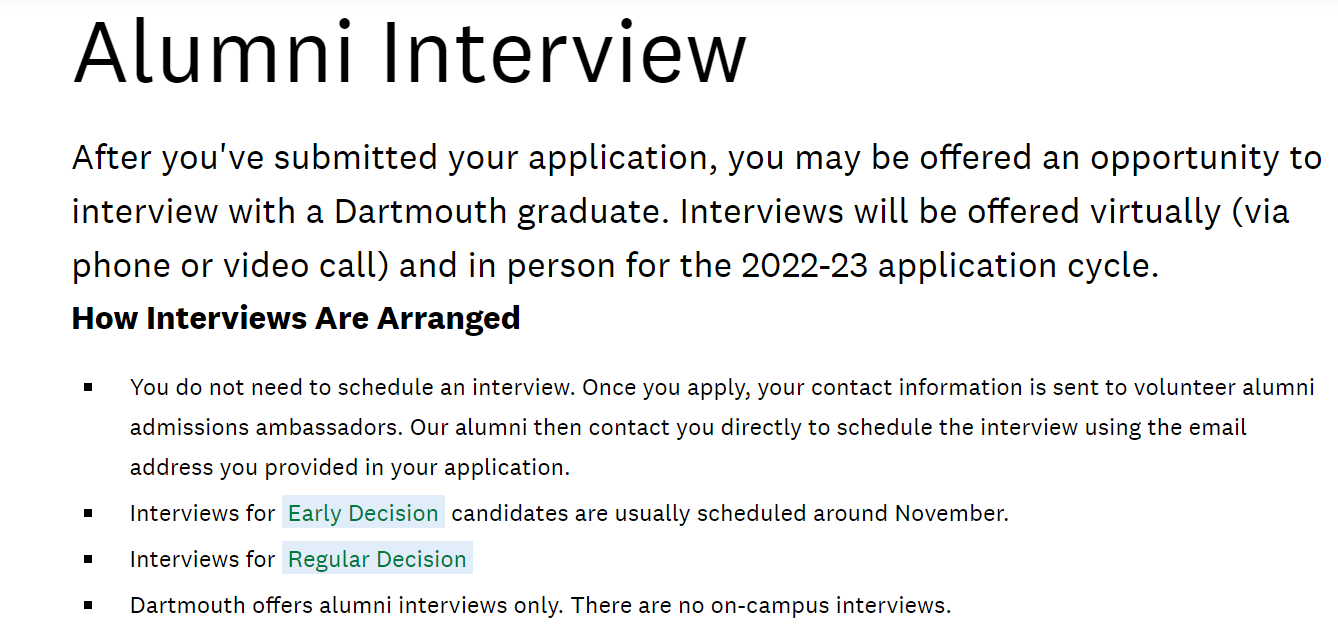This screenshot has width=1338, height=643.
Task: Click 'address you provided in your application'
Action: click(x=347, y=467)
